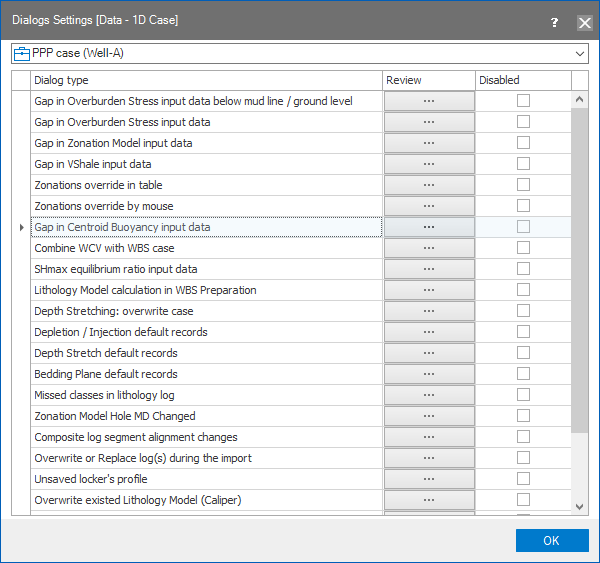Screen dimensions: 600x563
Task: Click review button for Combine WCV with WBS case
Action: (x=428, y=248)
